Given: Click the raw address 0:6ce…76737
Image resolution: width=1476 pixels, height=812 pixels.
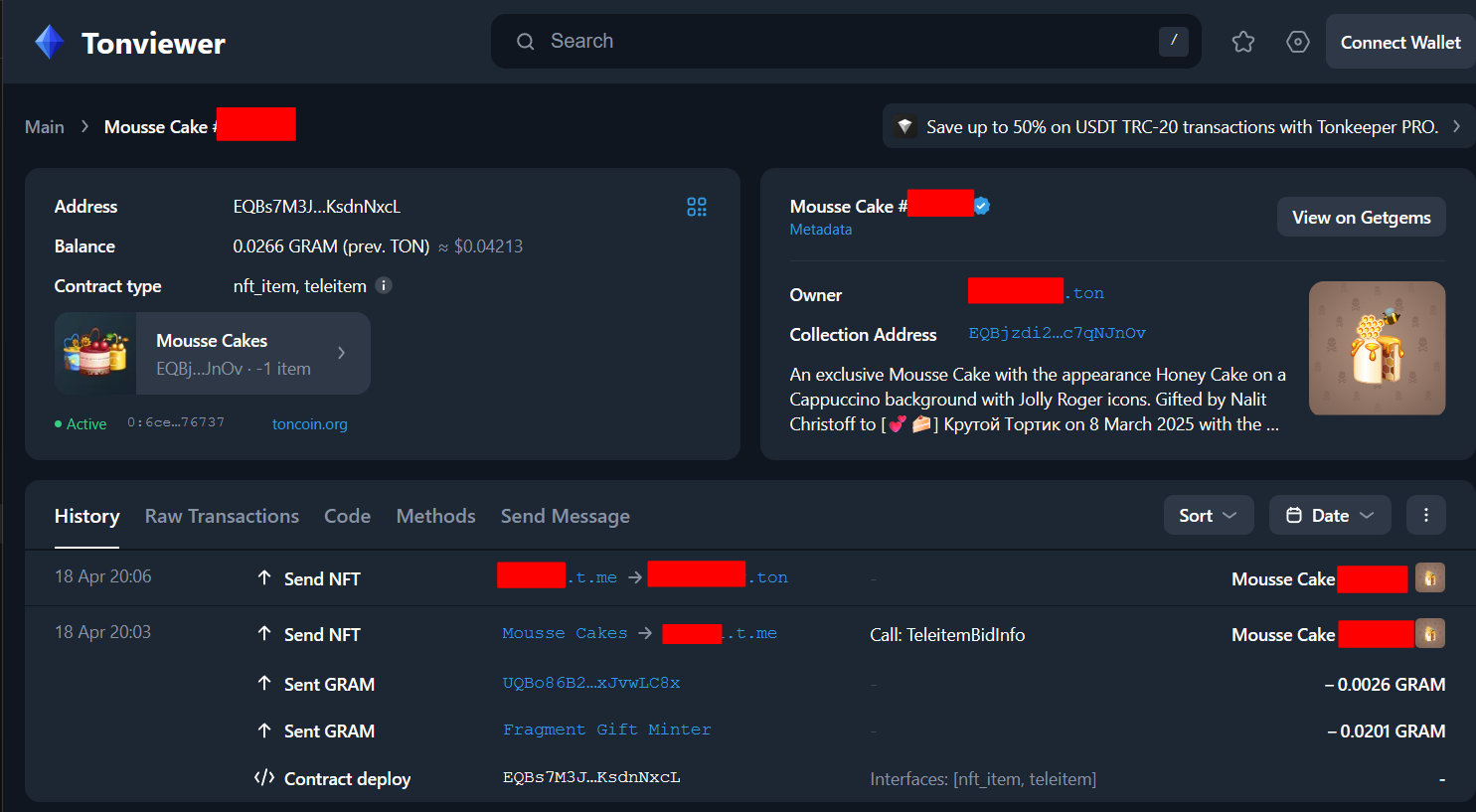Looking at the screenshot, I should pos(176,422).
